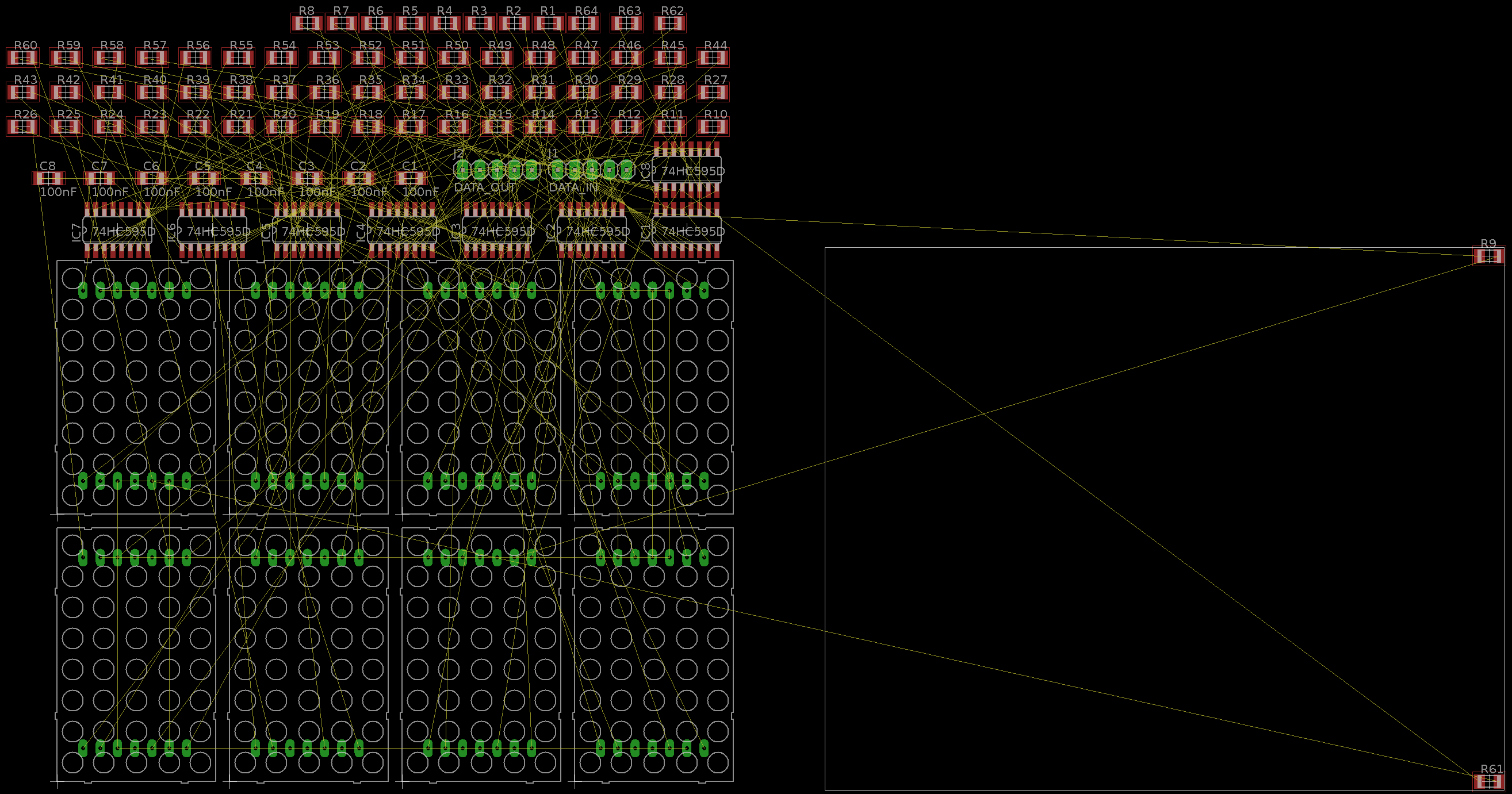Image resolution: width=1512 pixels, height=794 pixels.
Task: Click capacitor C1 pads
Action: (410, 178)
